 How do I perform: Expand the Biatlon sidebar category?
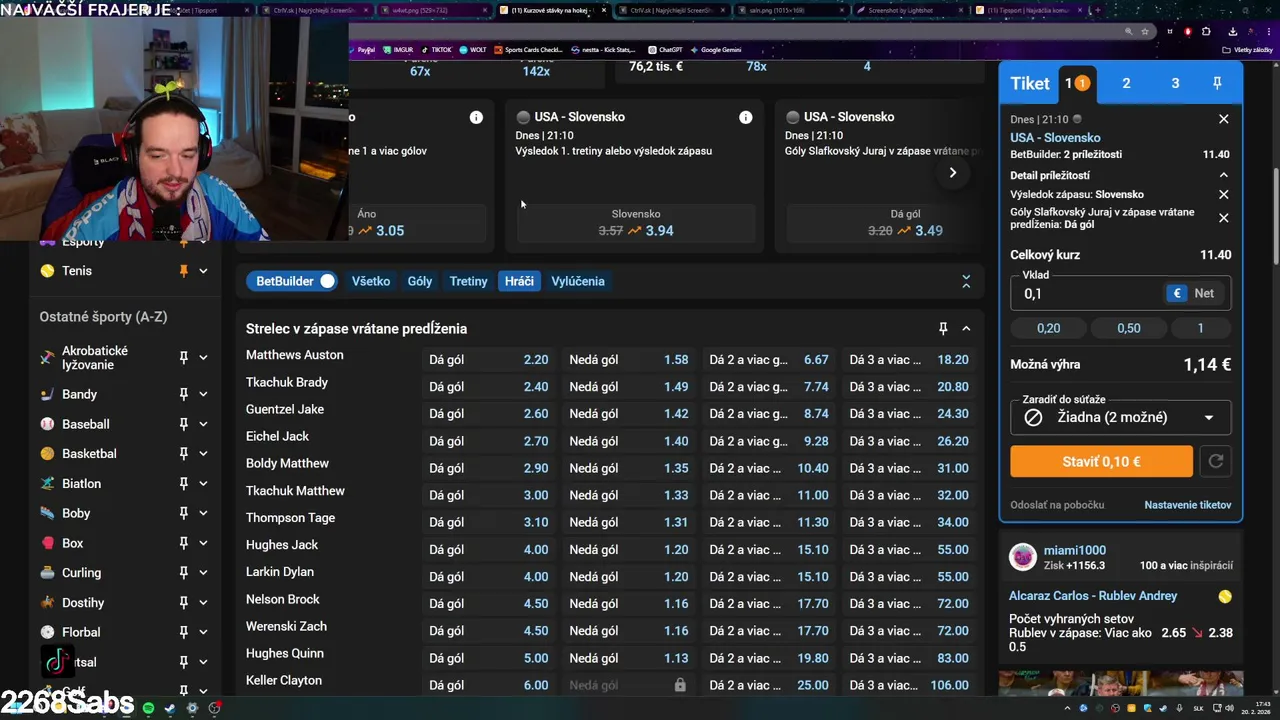pos(203,484)
